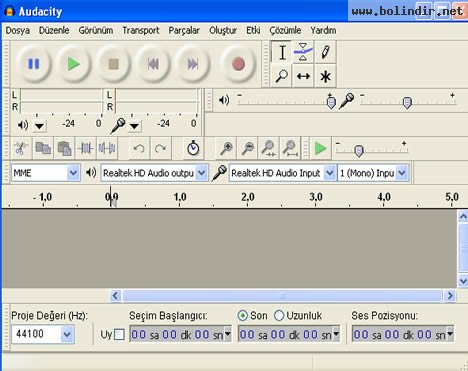468x371 pixels.
Task: Open the Yardım menu
Action: pyautogui.click(x=323, y=30)
